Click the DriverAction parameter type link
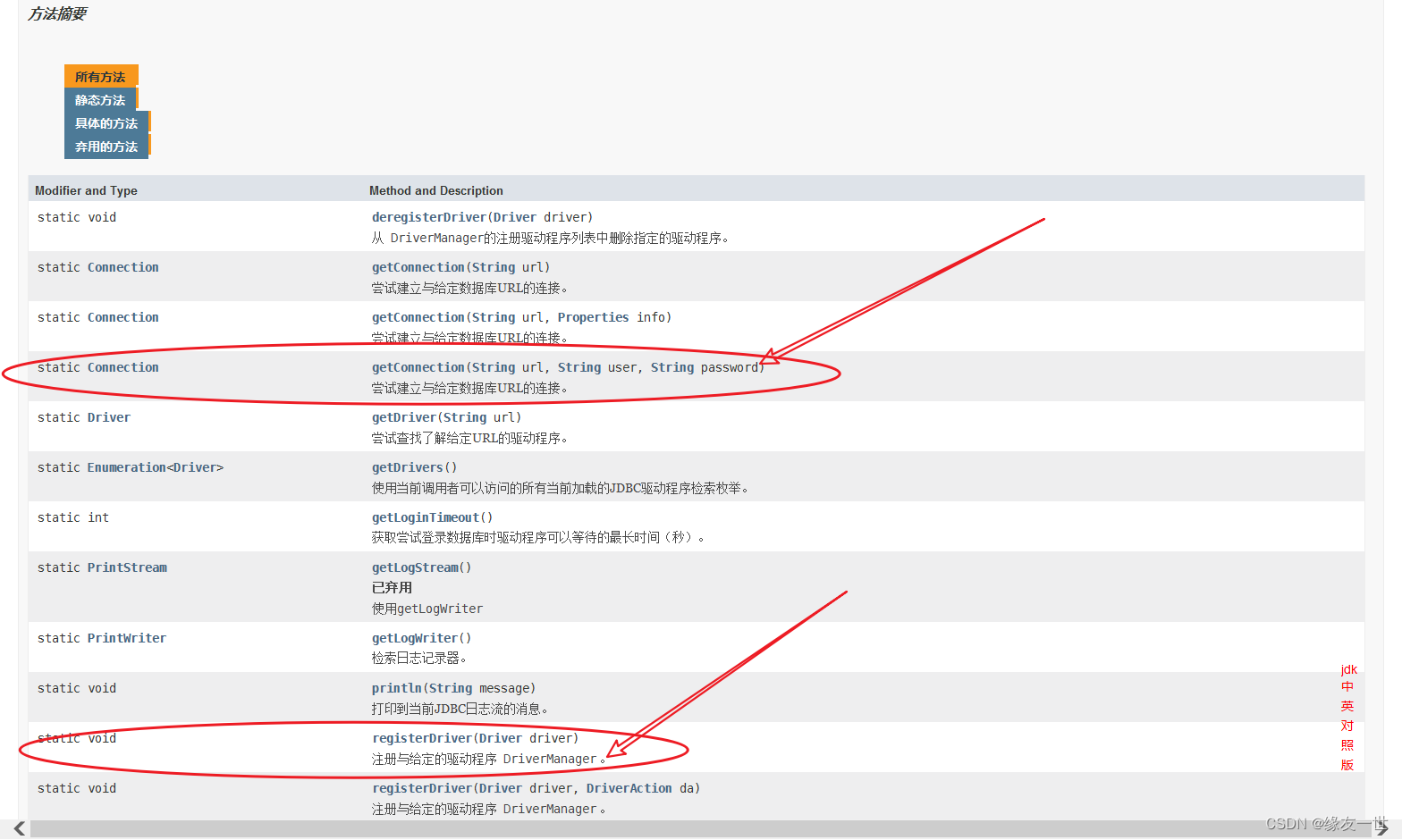Image resolution: width=1402 pixels, height=840 pixels. click(x=629, y=788)
